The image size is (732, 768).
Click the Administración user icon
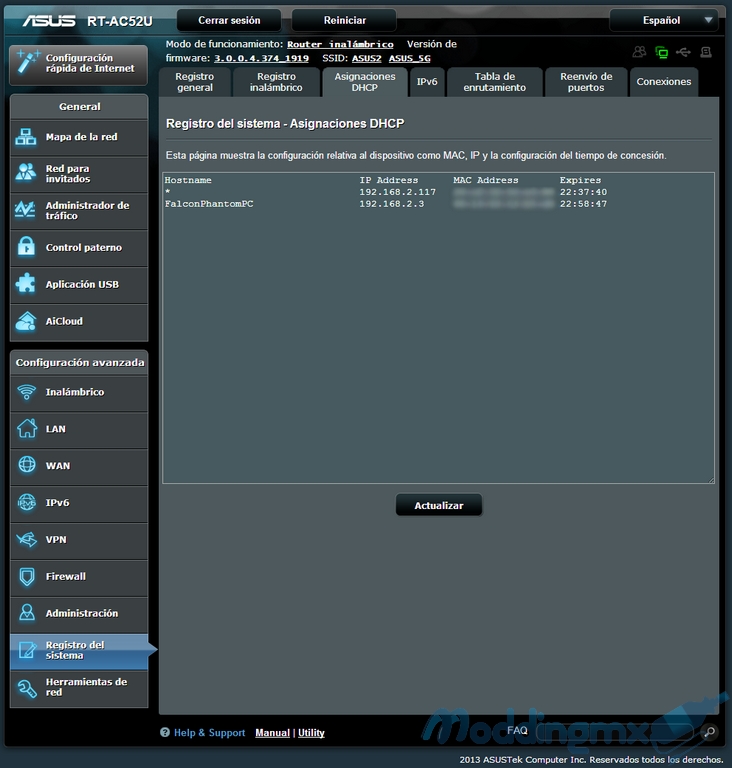(26, 613)
